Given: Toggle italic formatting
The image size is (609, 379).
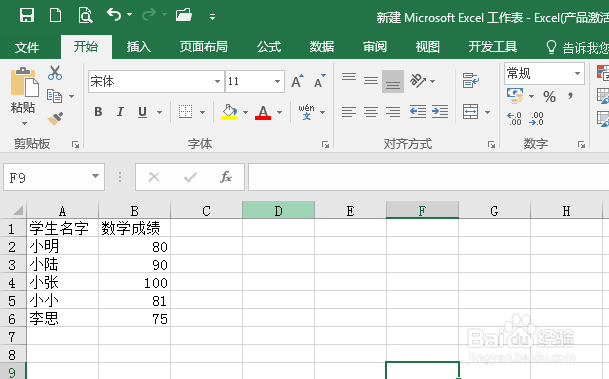Looking at the screenshot, I should tap(120, 112).
